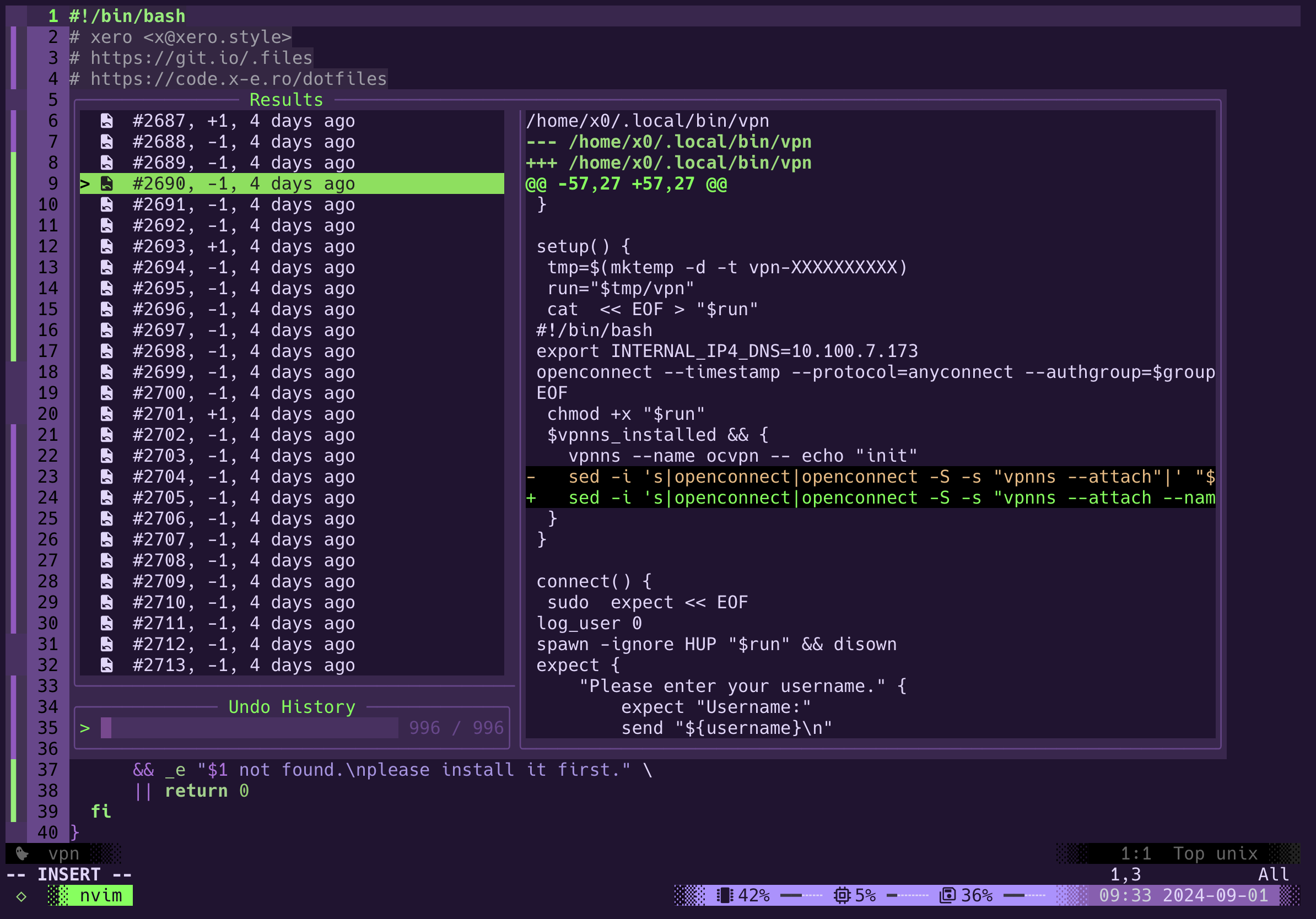Click the file icon beside undo entry #2713

click(x=106, y=664)
